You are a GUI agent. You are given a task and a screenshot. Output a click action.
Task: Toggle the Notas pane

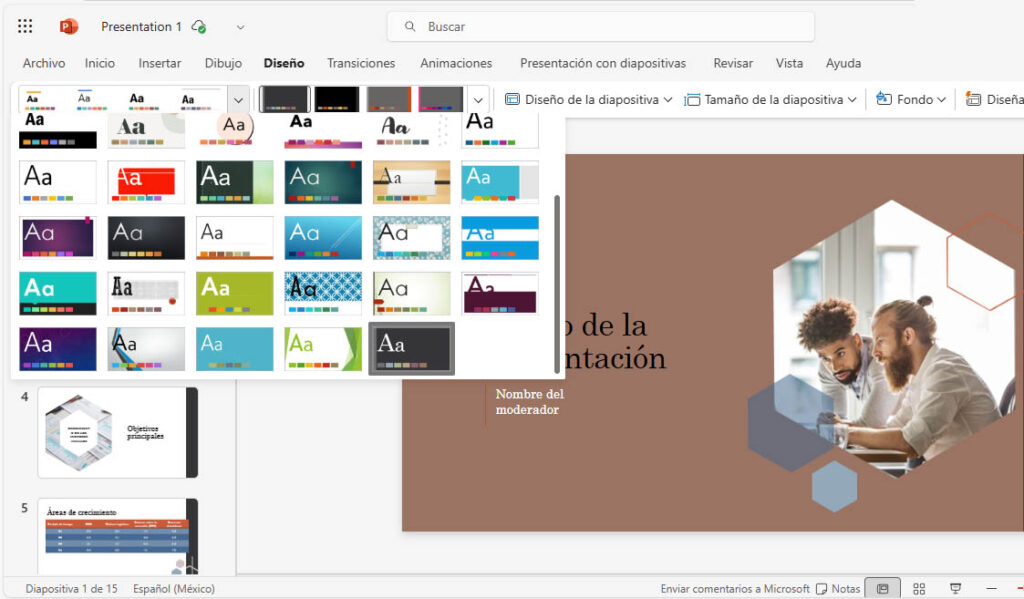point(843,588)
